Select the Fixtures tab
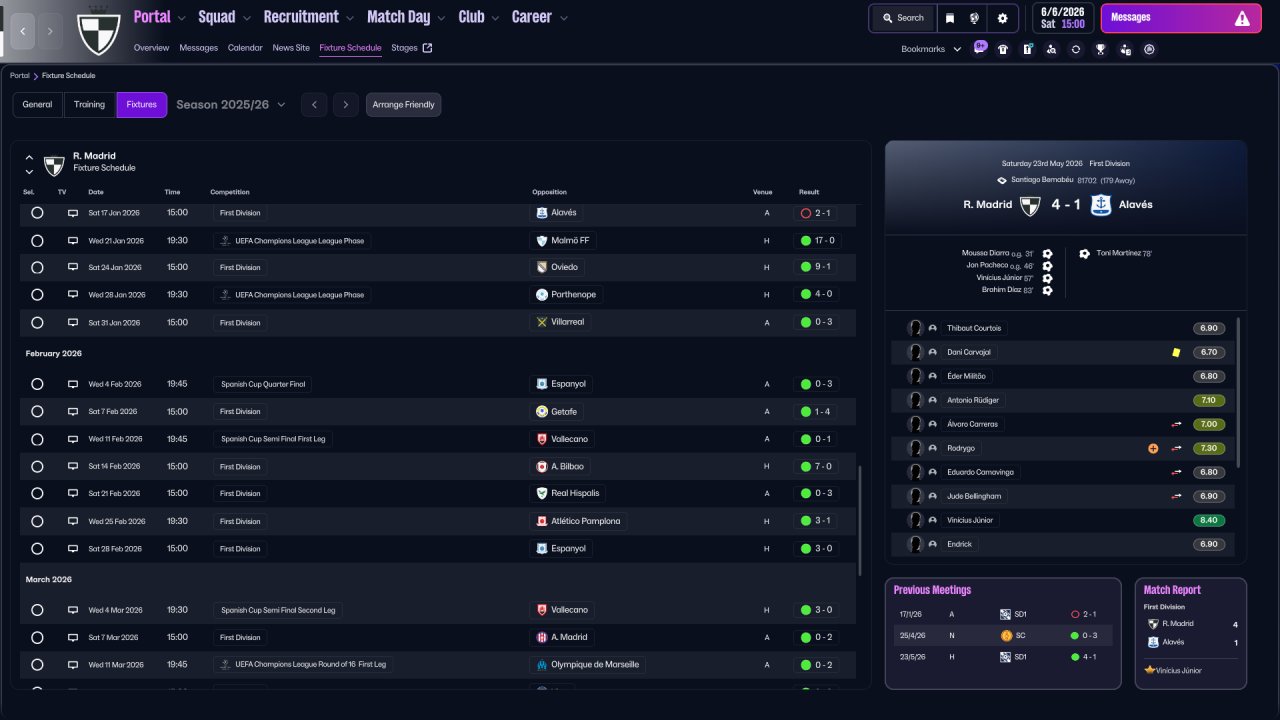1280x720 pixels. pos(142,105)
